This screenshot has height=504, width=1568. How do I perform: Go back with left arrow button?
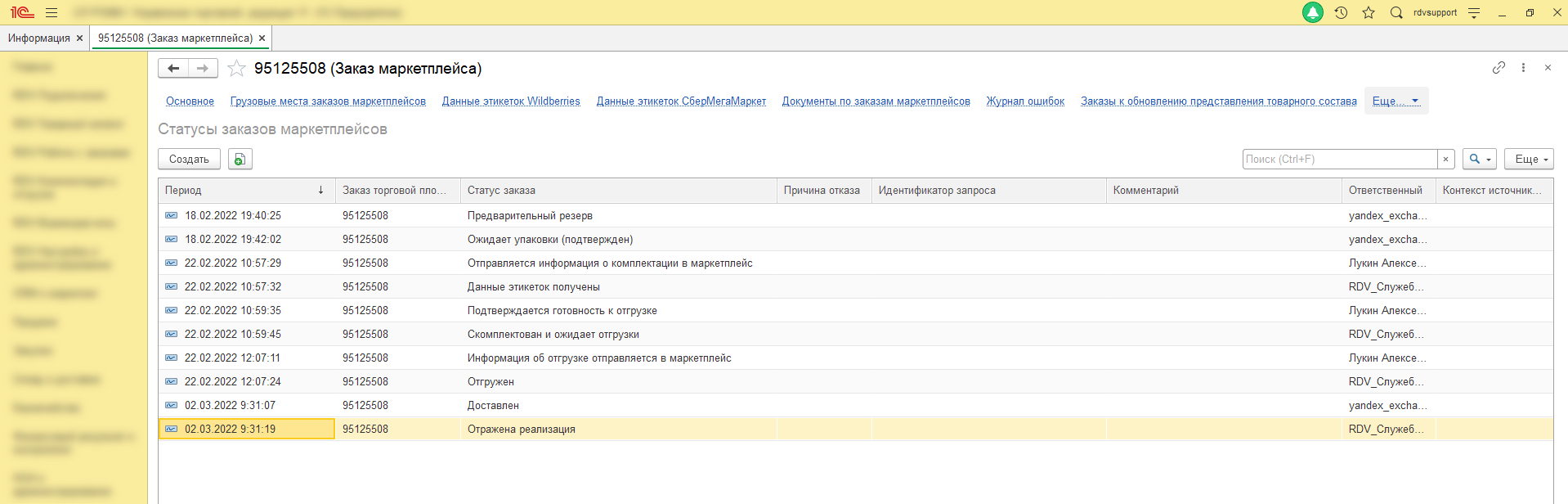173,69
